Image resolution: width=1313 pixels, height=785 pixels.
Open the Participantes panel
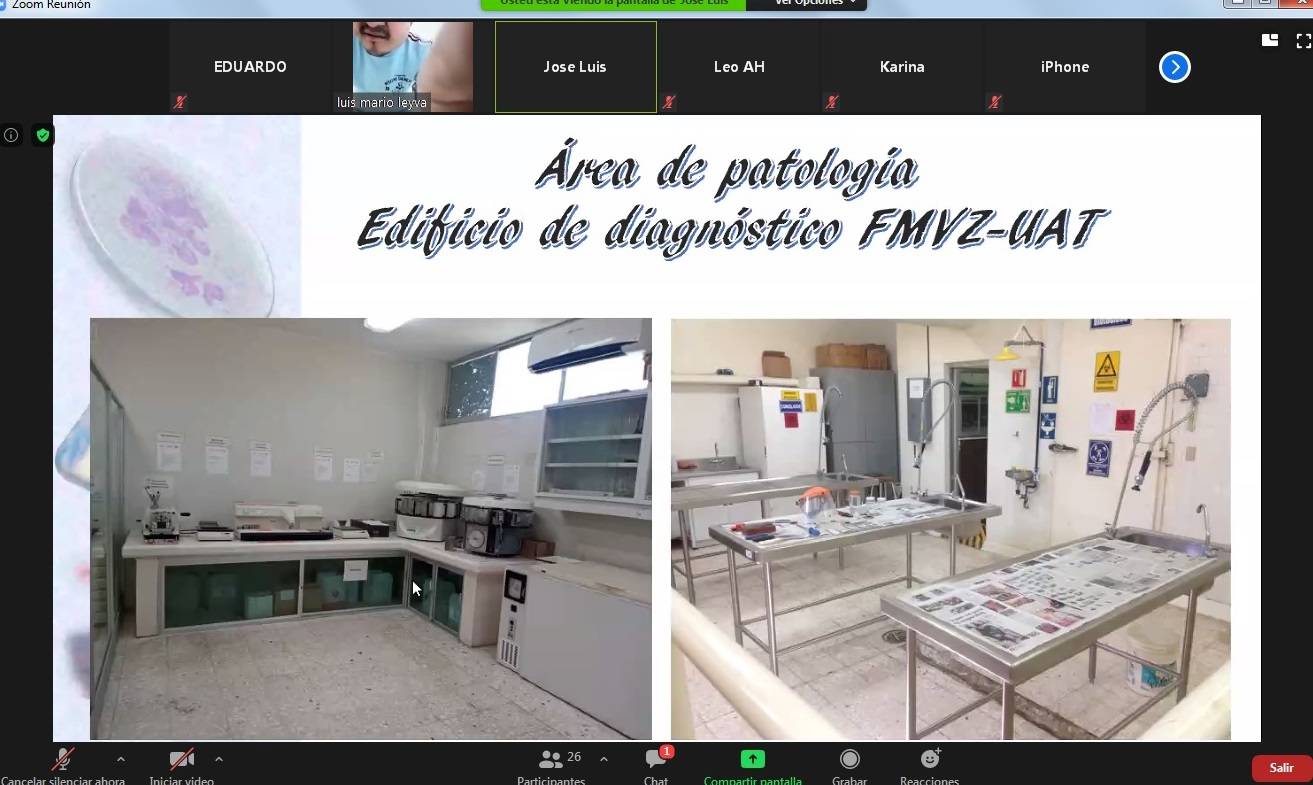click(550, 760)
